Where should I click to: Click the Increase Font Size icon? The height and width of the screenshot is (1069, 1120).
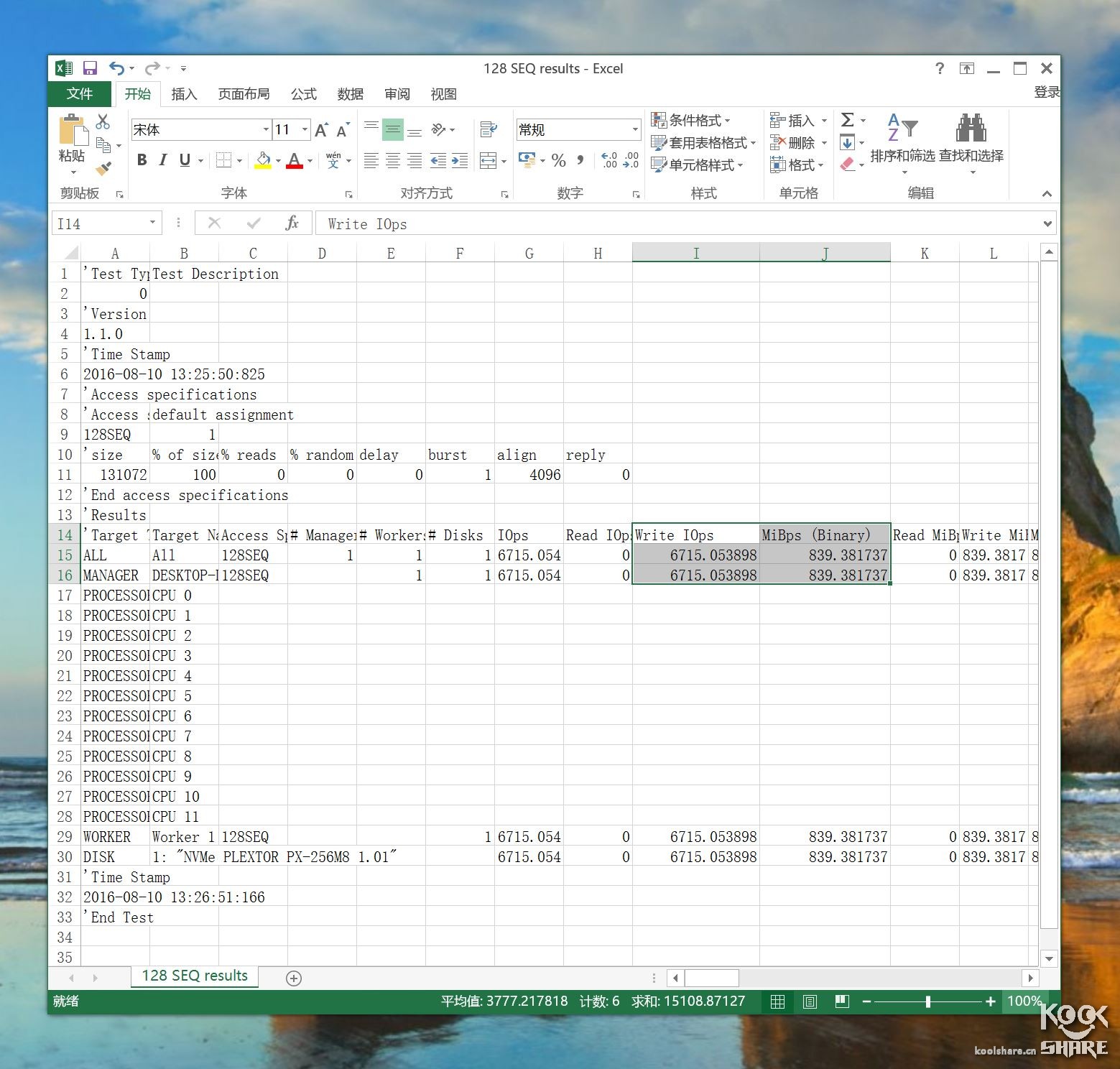click(x=321, y=130)
